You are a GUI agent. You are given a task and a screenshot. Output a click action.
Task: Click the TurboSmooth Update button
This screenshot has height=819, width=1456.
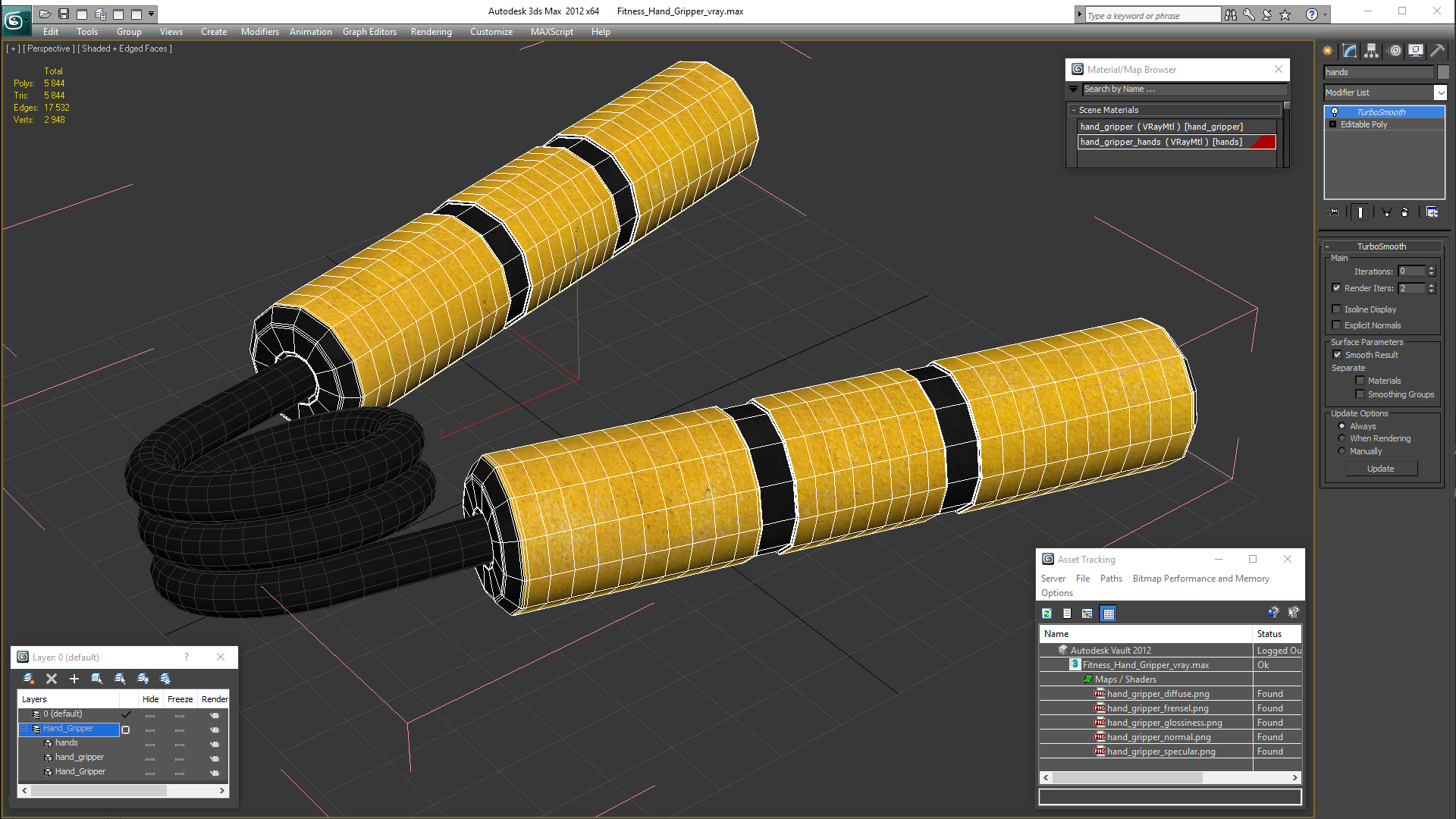[x=1379, y=469]
